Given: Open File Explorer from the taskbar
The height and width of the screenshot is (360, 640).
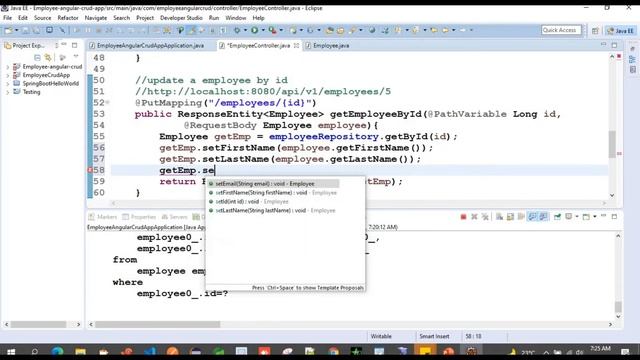Looking at the screenshot, I should click(x=80, y=351).
